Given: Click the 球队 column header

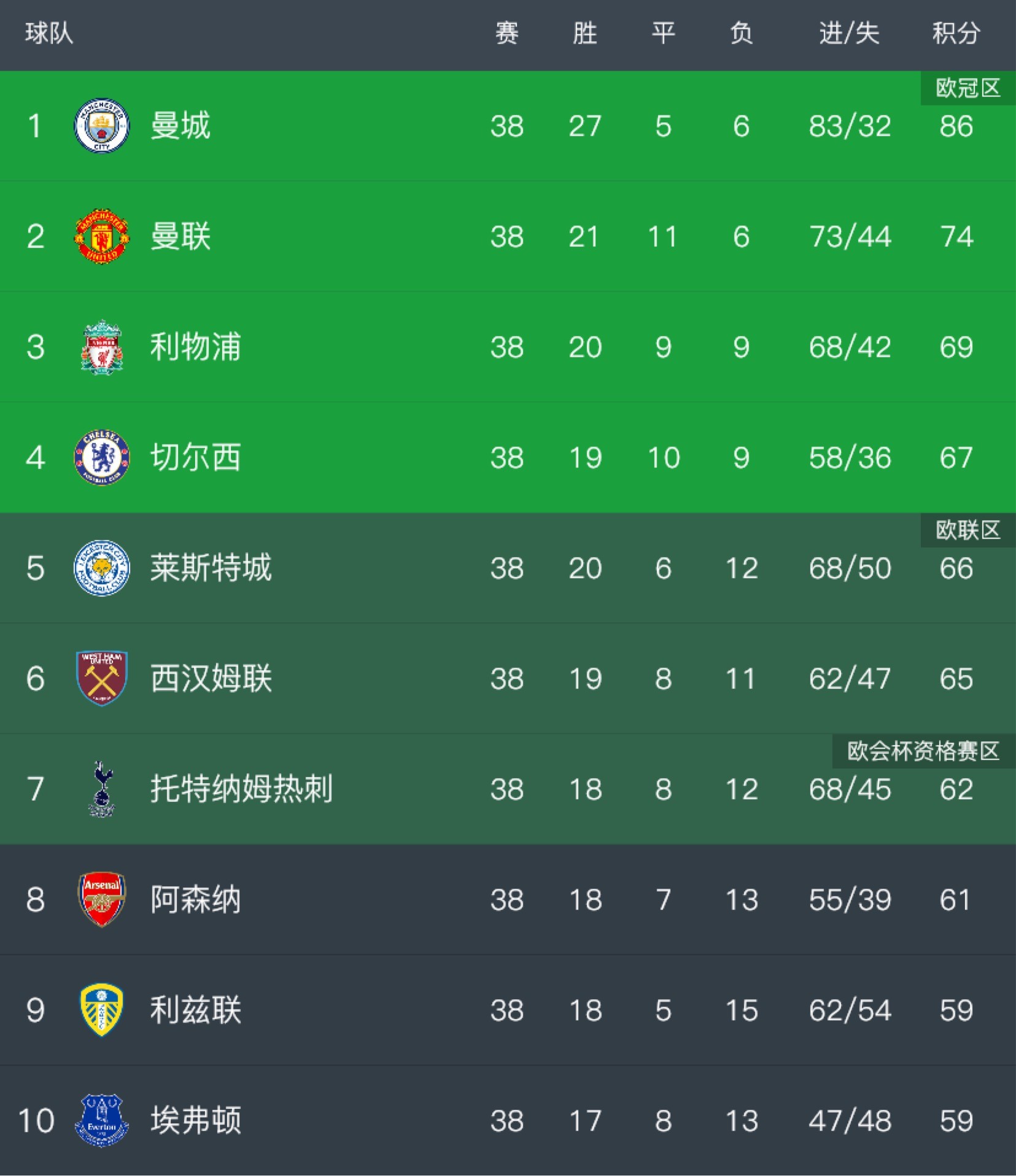Looking at the screenshot, I should [x=49, y=33].
